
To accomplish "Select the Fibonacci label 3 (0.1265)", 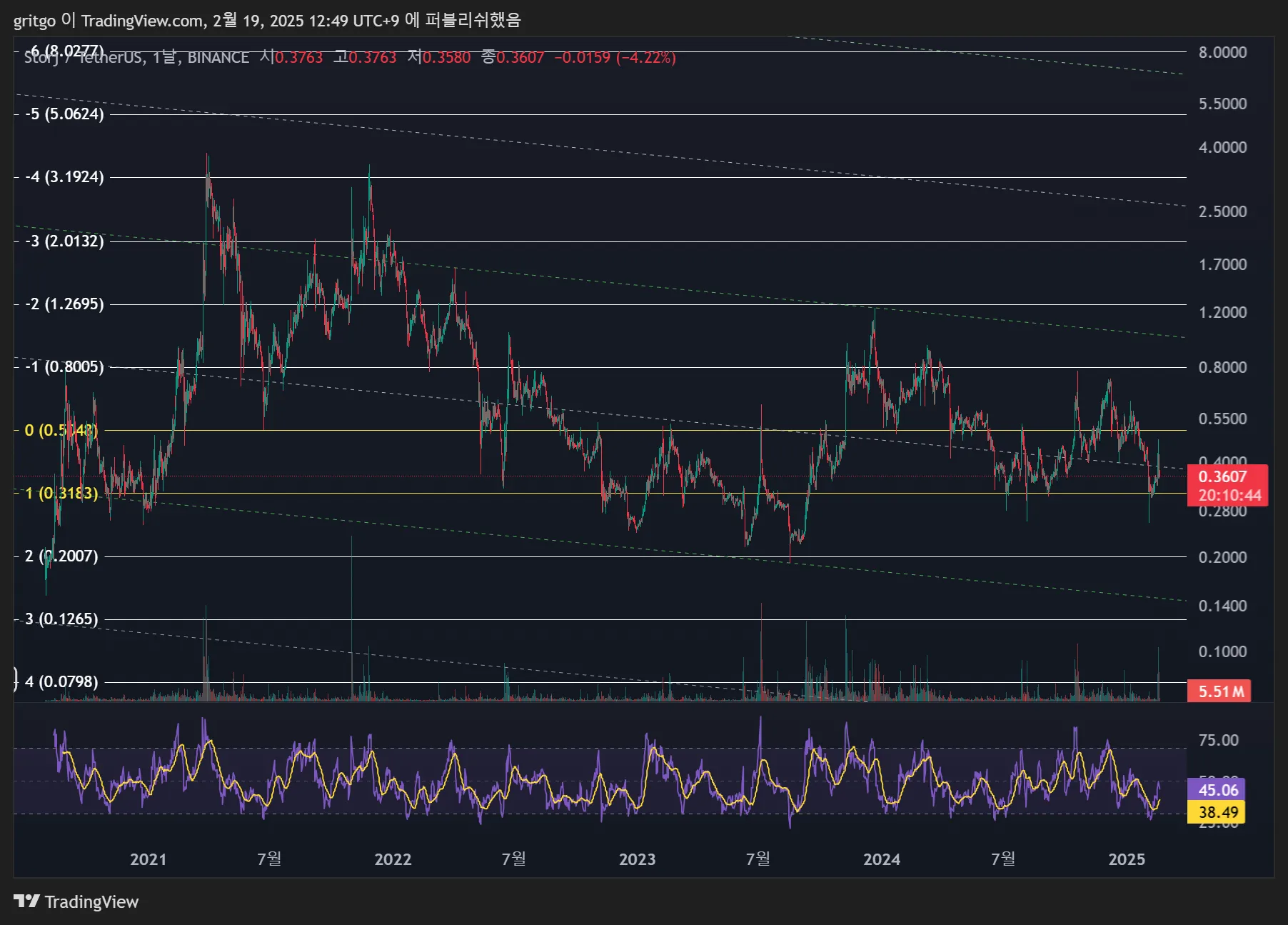I will point(61,619).
